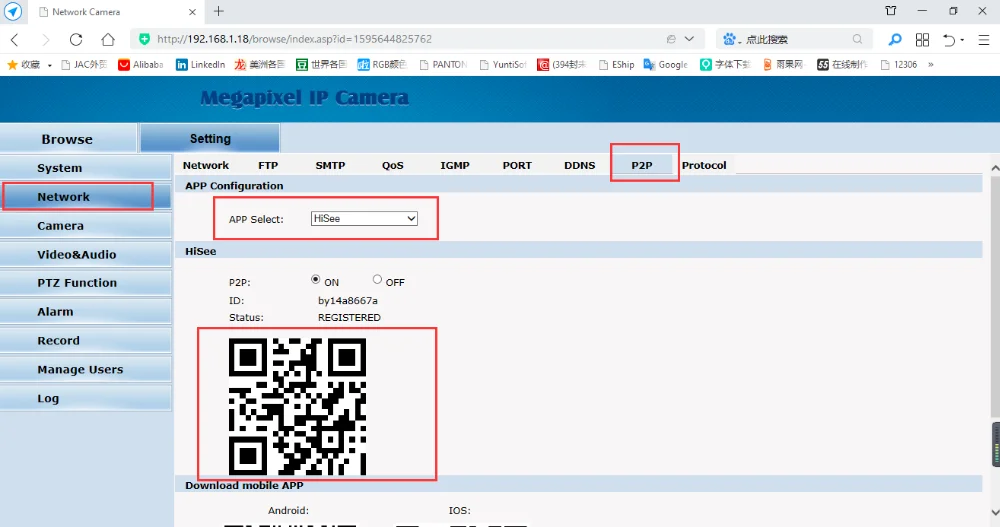Open the APP Select HiSee dropdown
Screen dimensions: 1000x527
coord(364,218)
